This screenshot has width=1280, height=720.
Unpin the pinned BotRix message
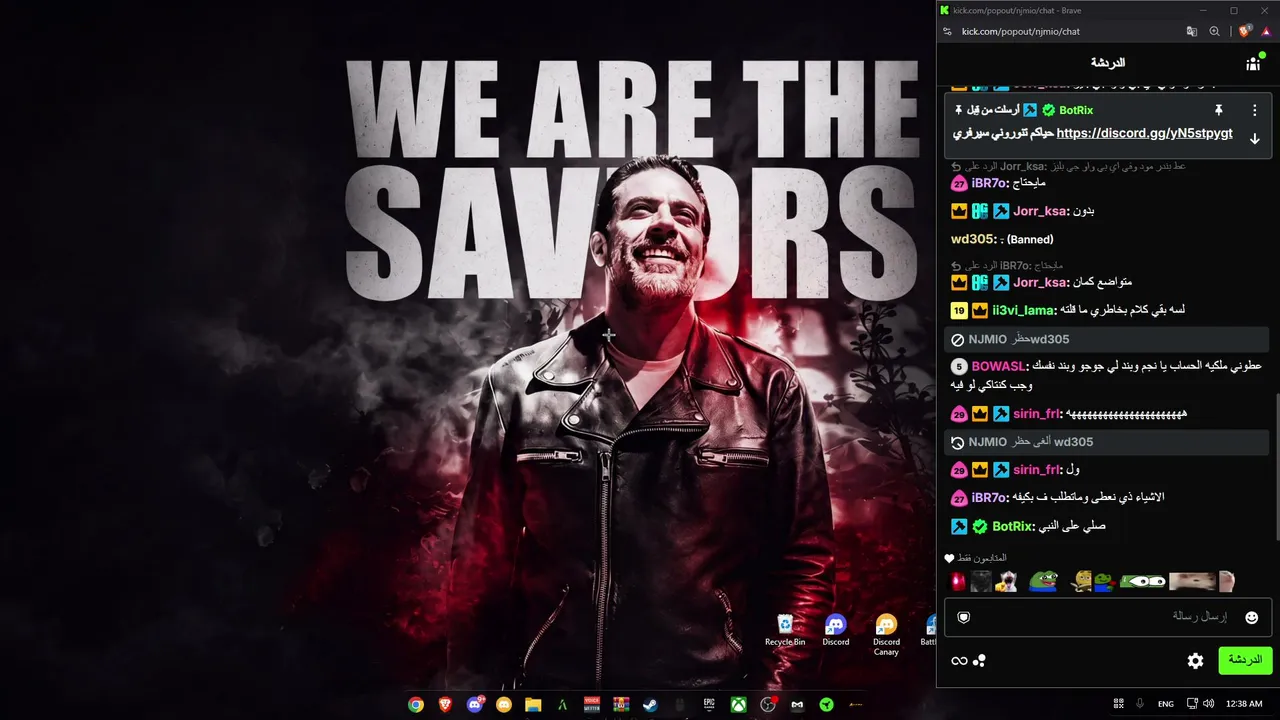point(1218,110)
